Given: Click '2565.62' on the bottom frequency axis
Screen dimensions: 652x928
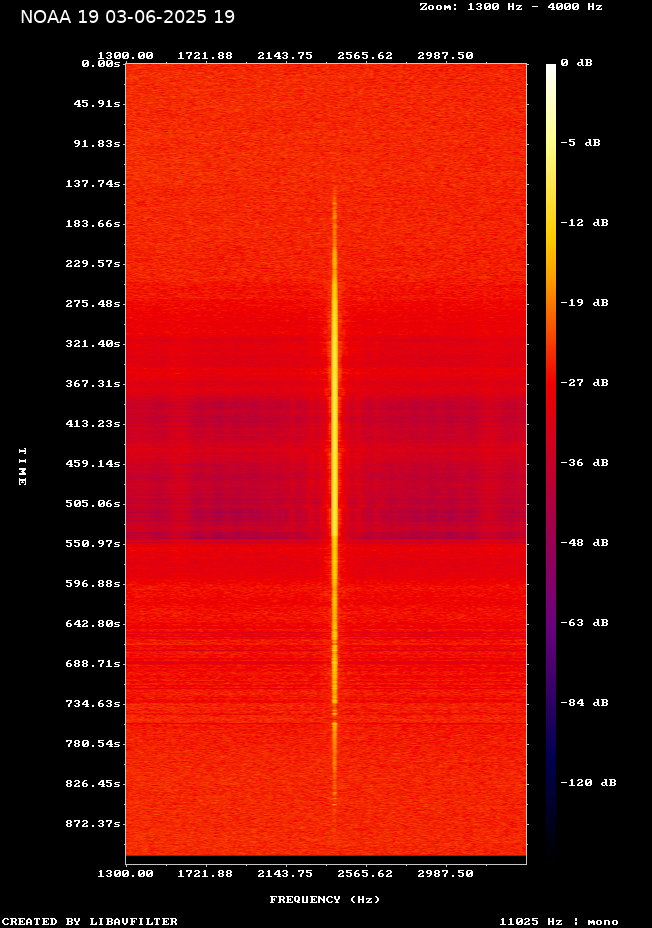Looking at the screenshot, I should tap(365, 874).
